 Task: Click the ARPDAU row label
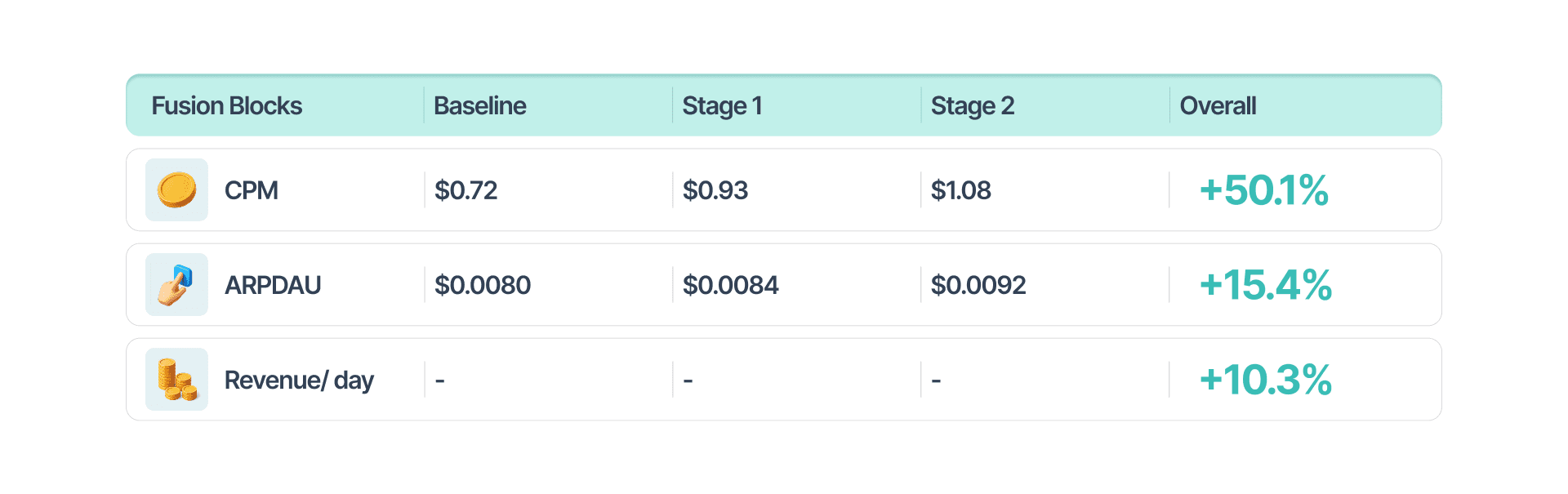tap(273, 285)
